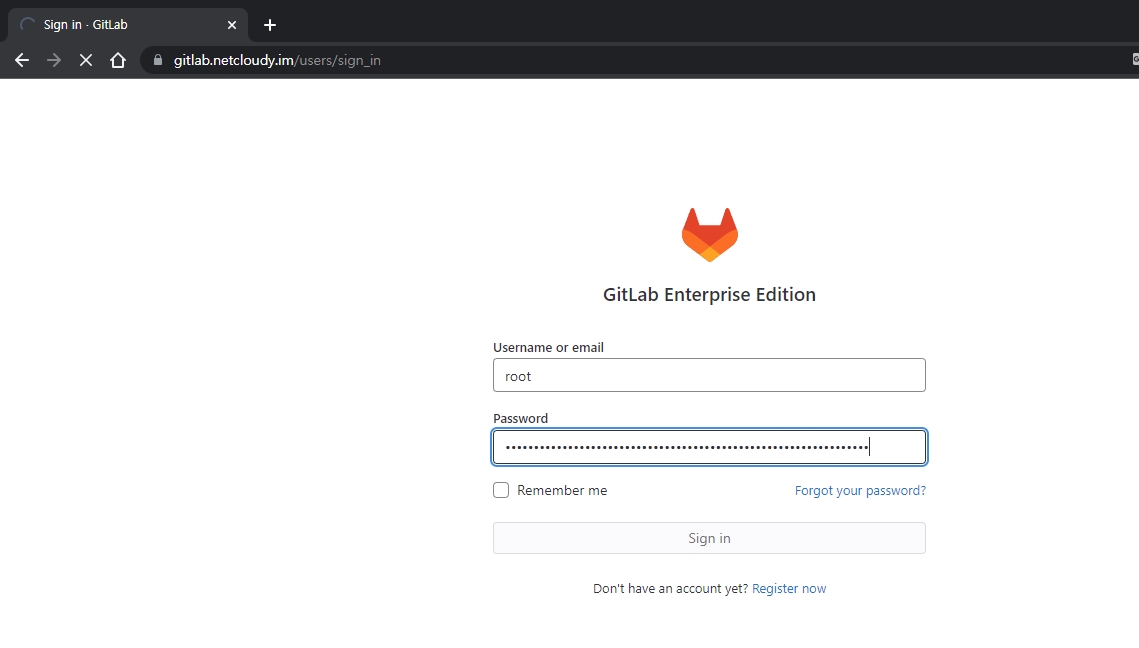Image resolution: width=1139 pixels, height=648 pixels.
Task: Click the browser forward arrow
Action: pos(54,60)
